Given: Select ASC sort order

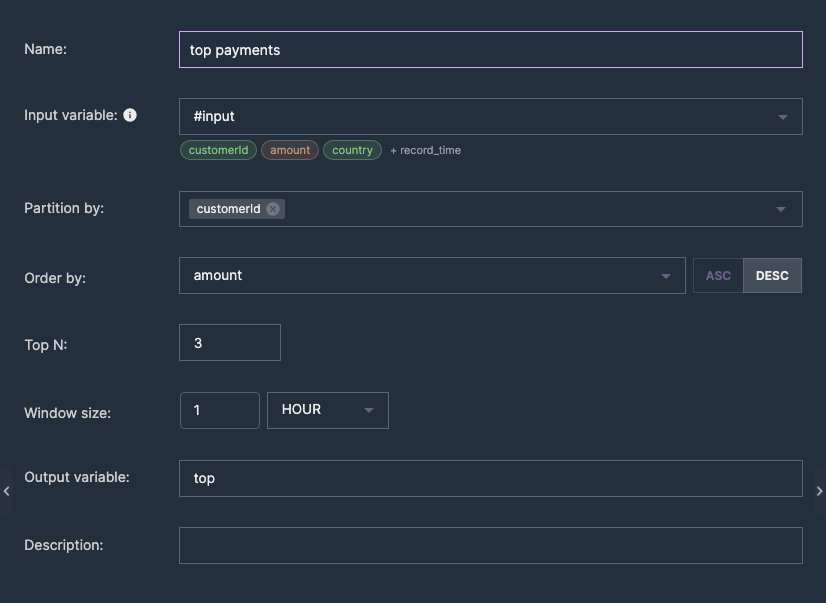Looking at the screenshot, I should [x=718, y=275].
